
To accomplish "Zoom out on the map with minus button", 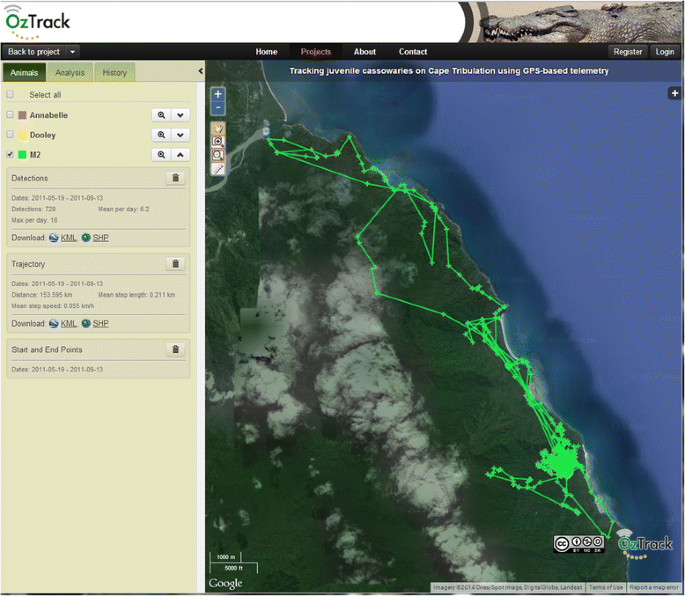I will [218, 107].
